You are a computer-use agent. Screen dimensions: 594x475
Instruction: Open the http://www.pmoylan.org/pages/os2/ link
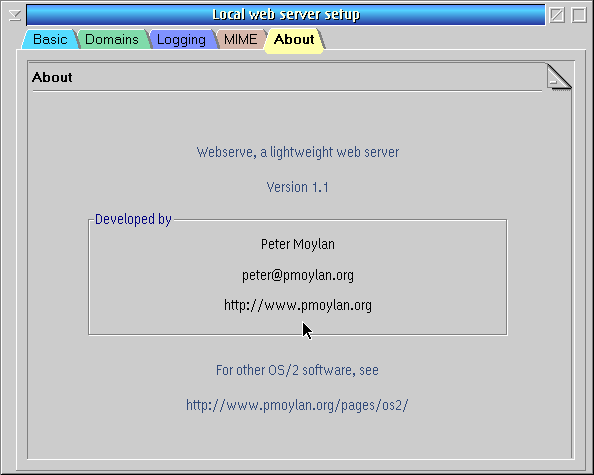(297, 405)
